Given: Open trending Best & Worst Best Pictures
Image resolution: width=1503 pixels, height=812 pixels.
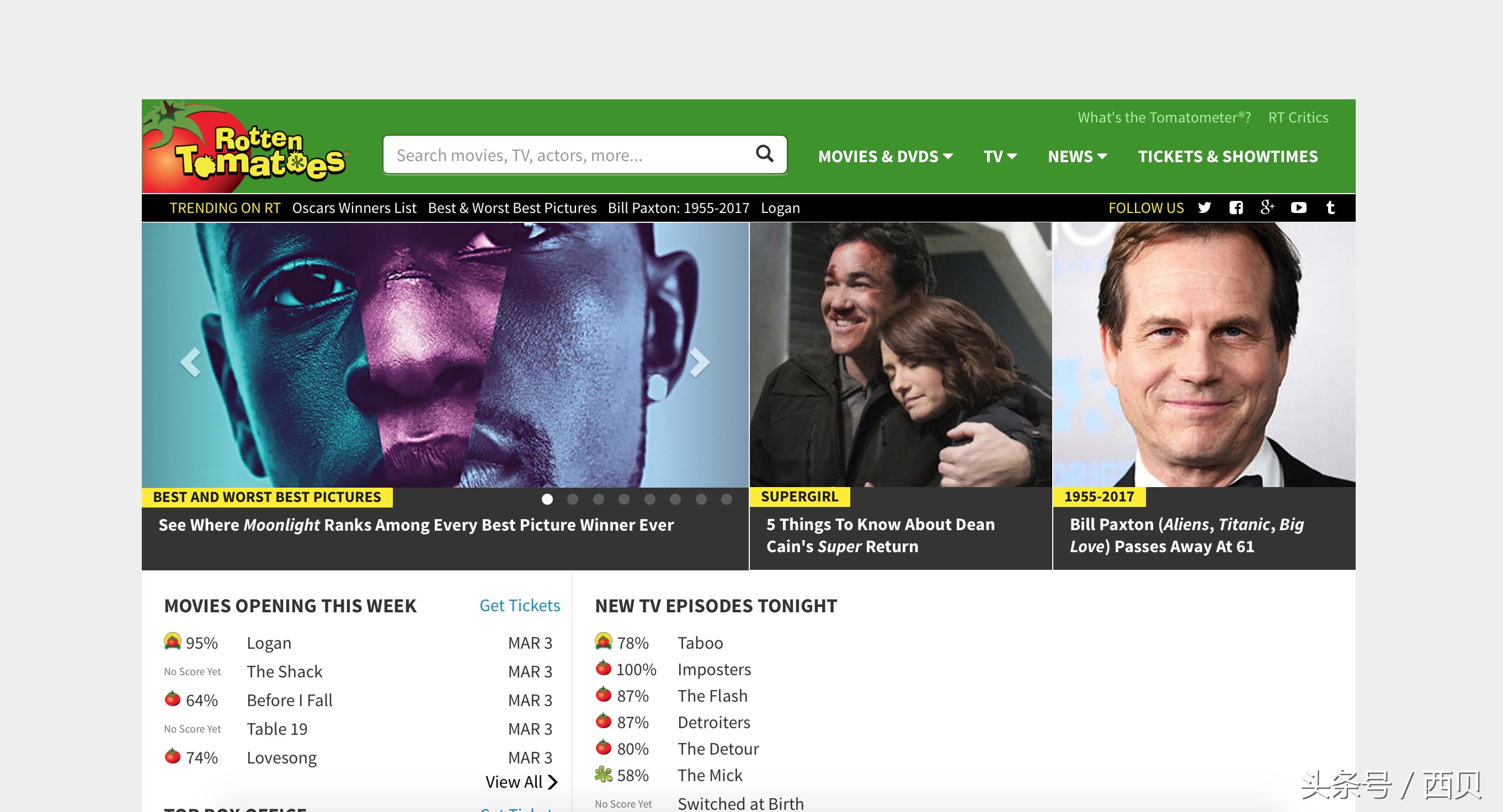Looking at the screenshot, I should tap(512, 209).
